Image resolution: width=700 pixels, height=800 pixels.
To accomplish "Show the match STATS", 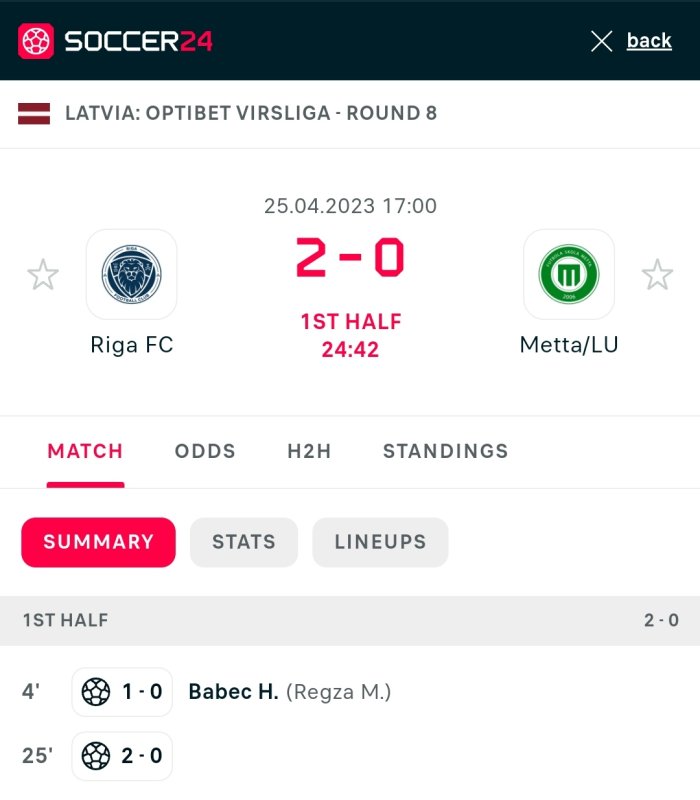I will (x=243, y=542).
